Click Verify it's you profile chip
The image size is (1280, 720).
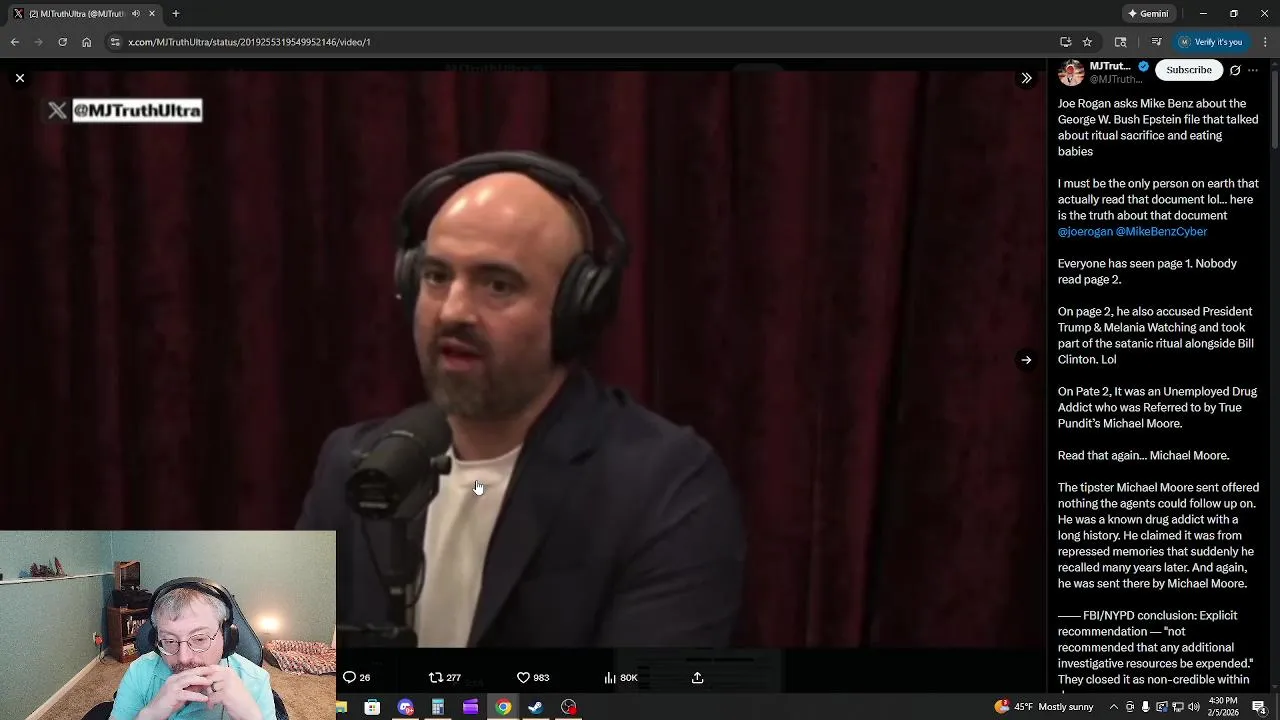[x=1210, y=42]
